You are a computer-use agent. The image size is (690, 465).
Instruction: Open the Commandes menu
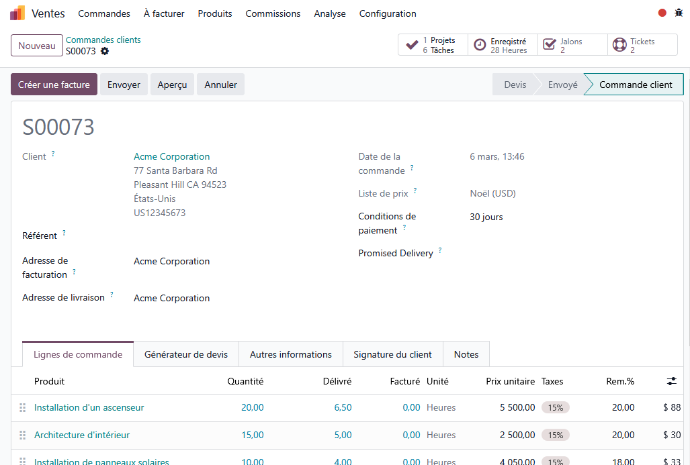coord(104,14)
